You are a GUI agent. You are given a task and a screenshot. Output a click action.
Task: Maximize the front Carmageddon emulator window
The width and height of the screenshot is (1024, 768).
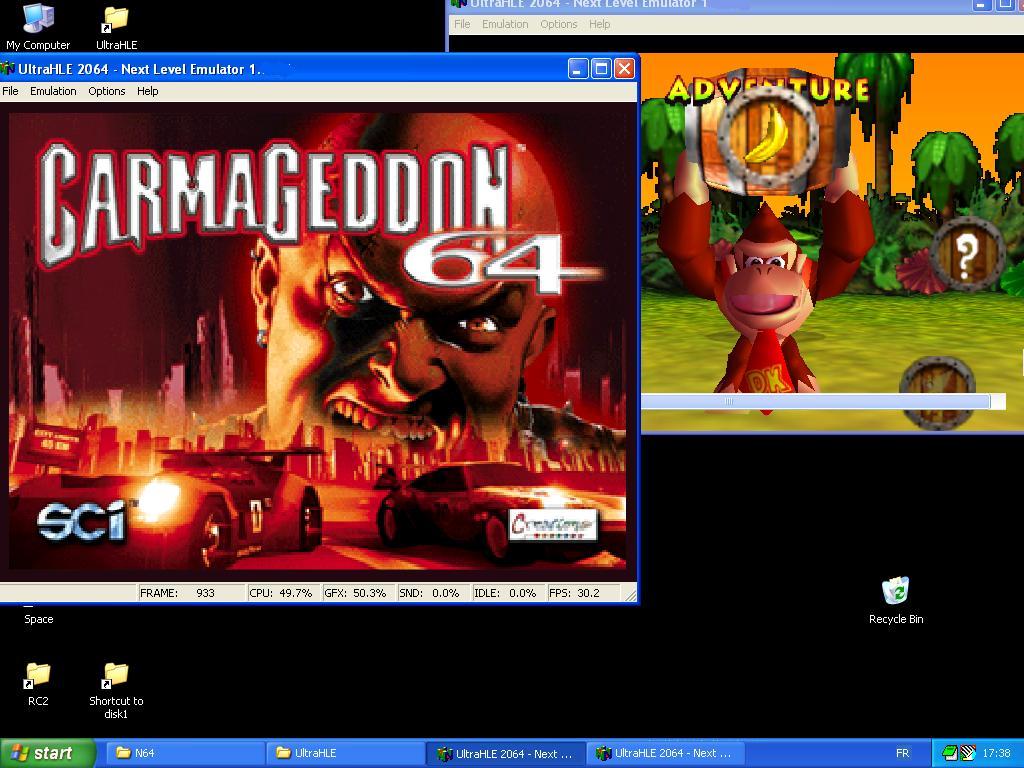click(601, 69)
